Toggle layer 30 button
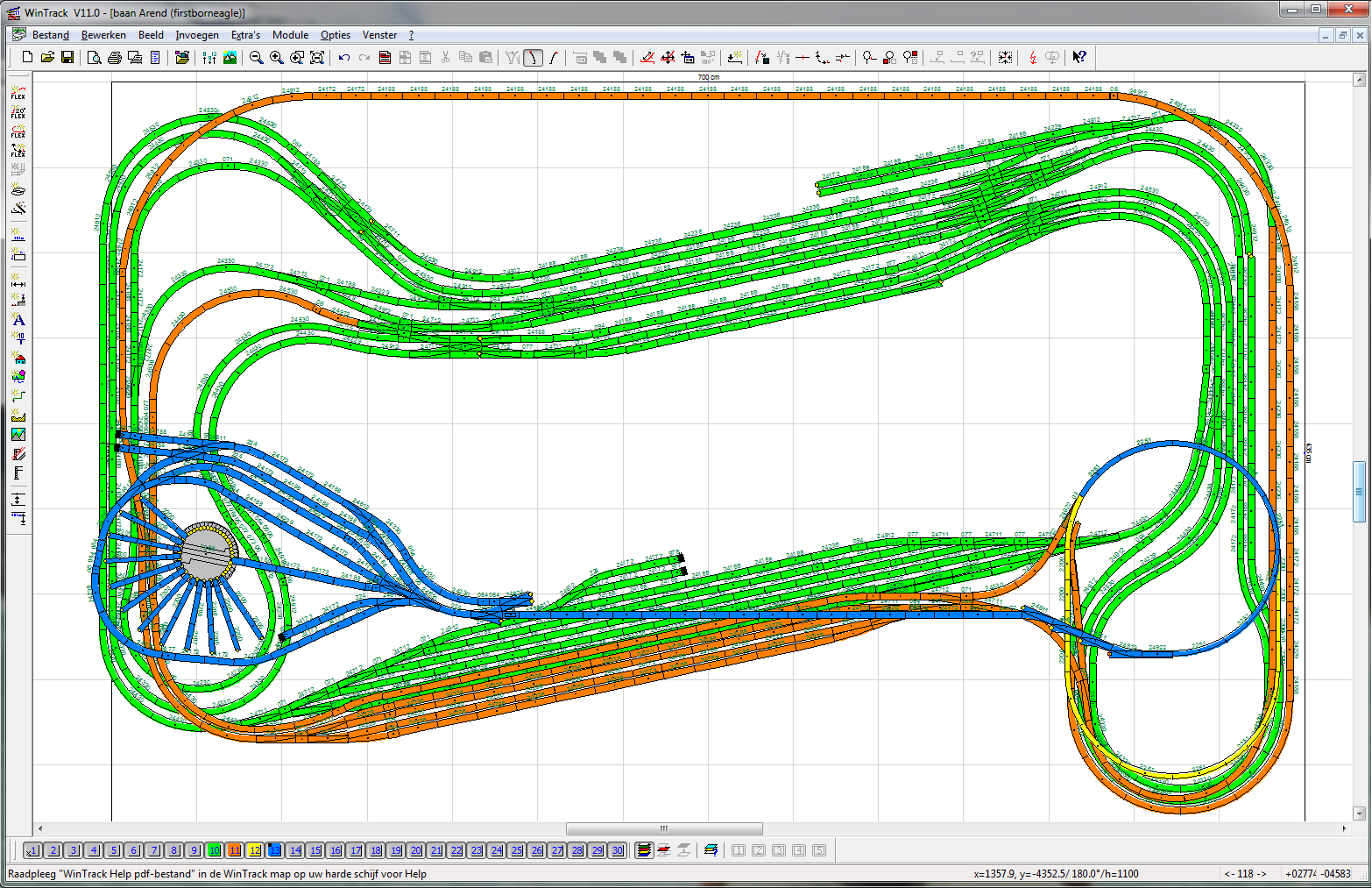 tap(618, 850)
